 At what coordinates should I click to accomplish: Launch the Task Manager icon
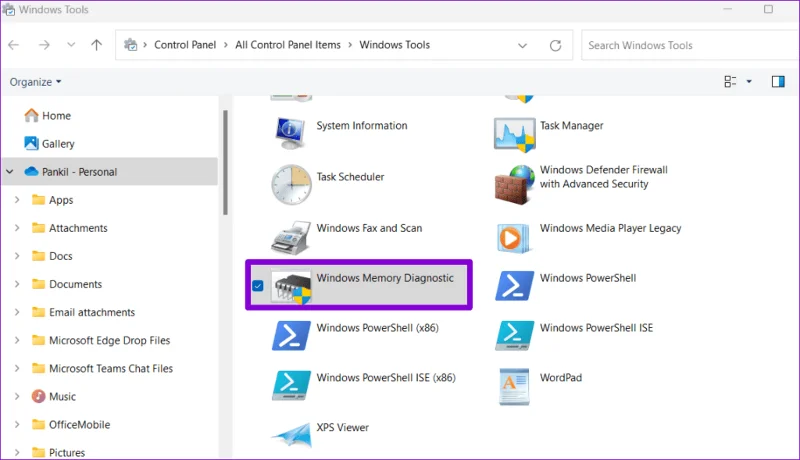pyautogui.click(x=514, y=135)
